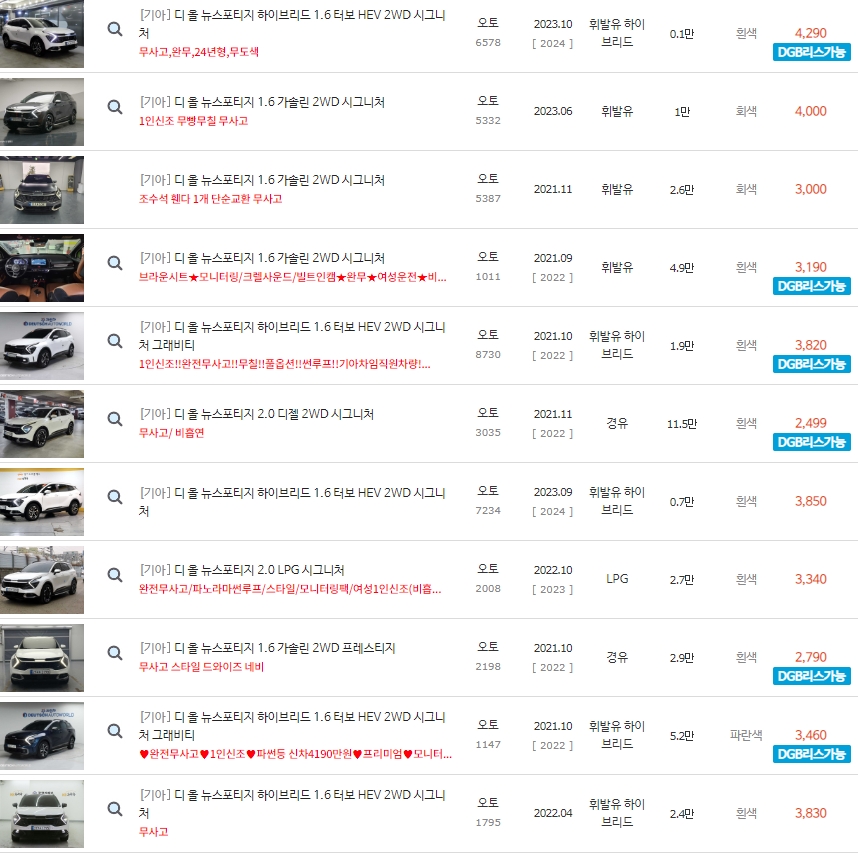The width and height of the screenshot is (858, 854).
Task: Open 1.6 가솔린 title with 조수석 휀다 note
Action: [x=262, y=180]
